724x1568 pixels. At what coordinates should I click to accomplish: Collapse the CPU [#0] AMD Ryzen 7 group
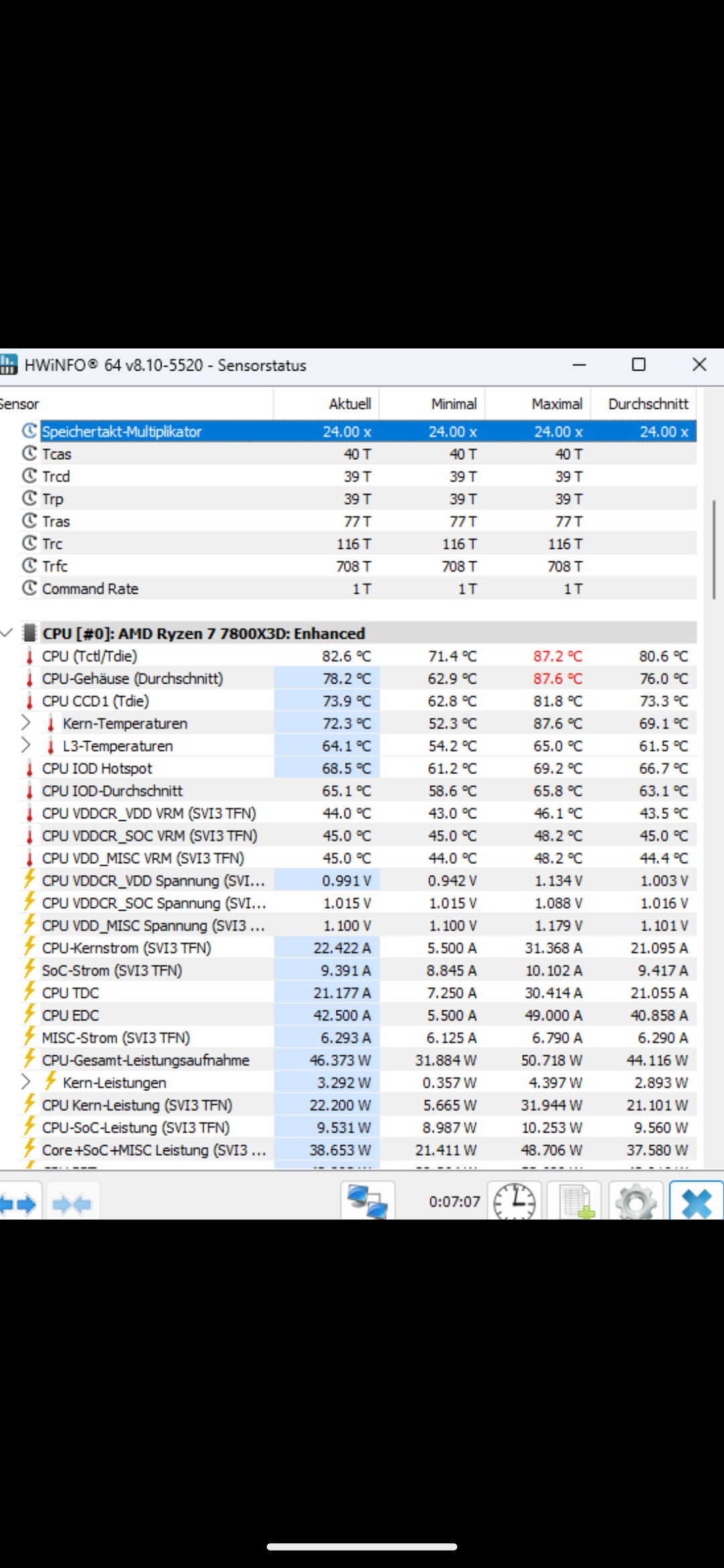[x=7, y=633]
